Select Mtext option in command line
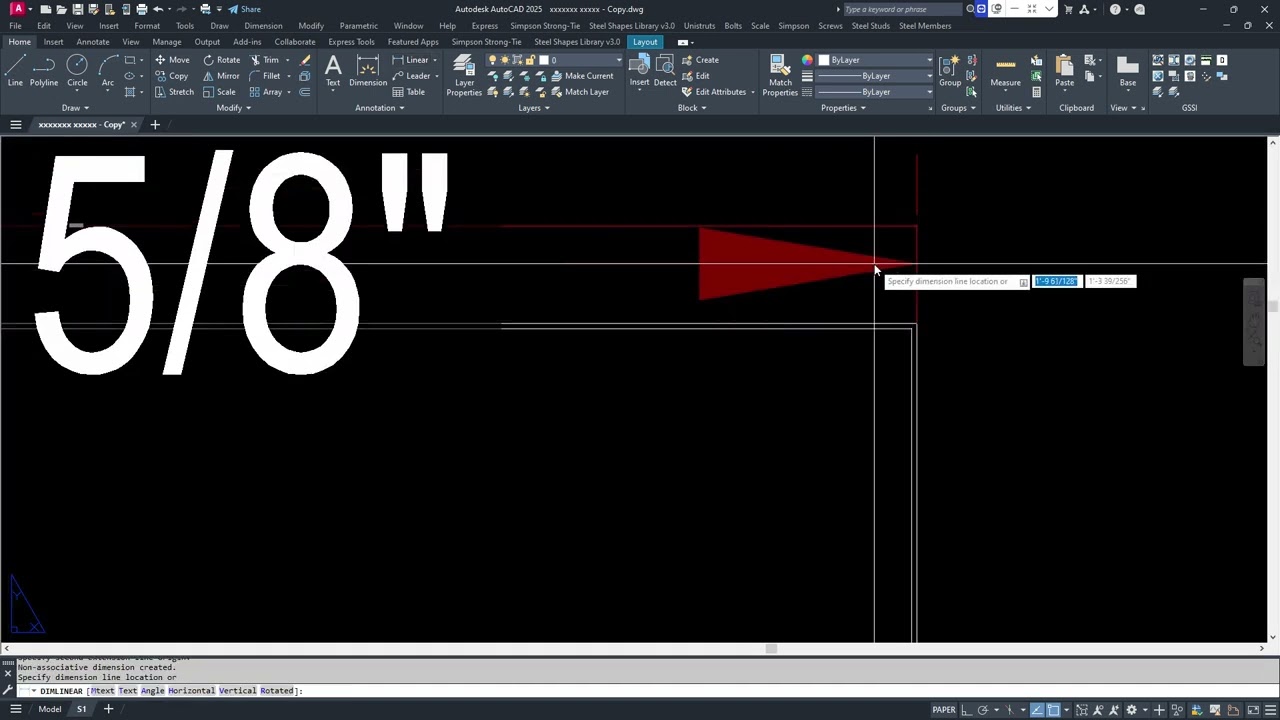Screen dimensions: 1280x720 pos(103,691)
